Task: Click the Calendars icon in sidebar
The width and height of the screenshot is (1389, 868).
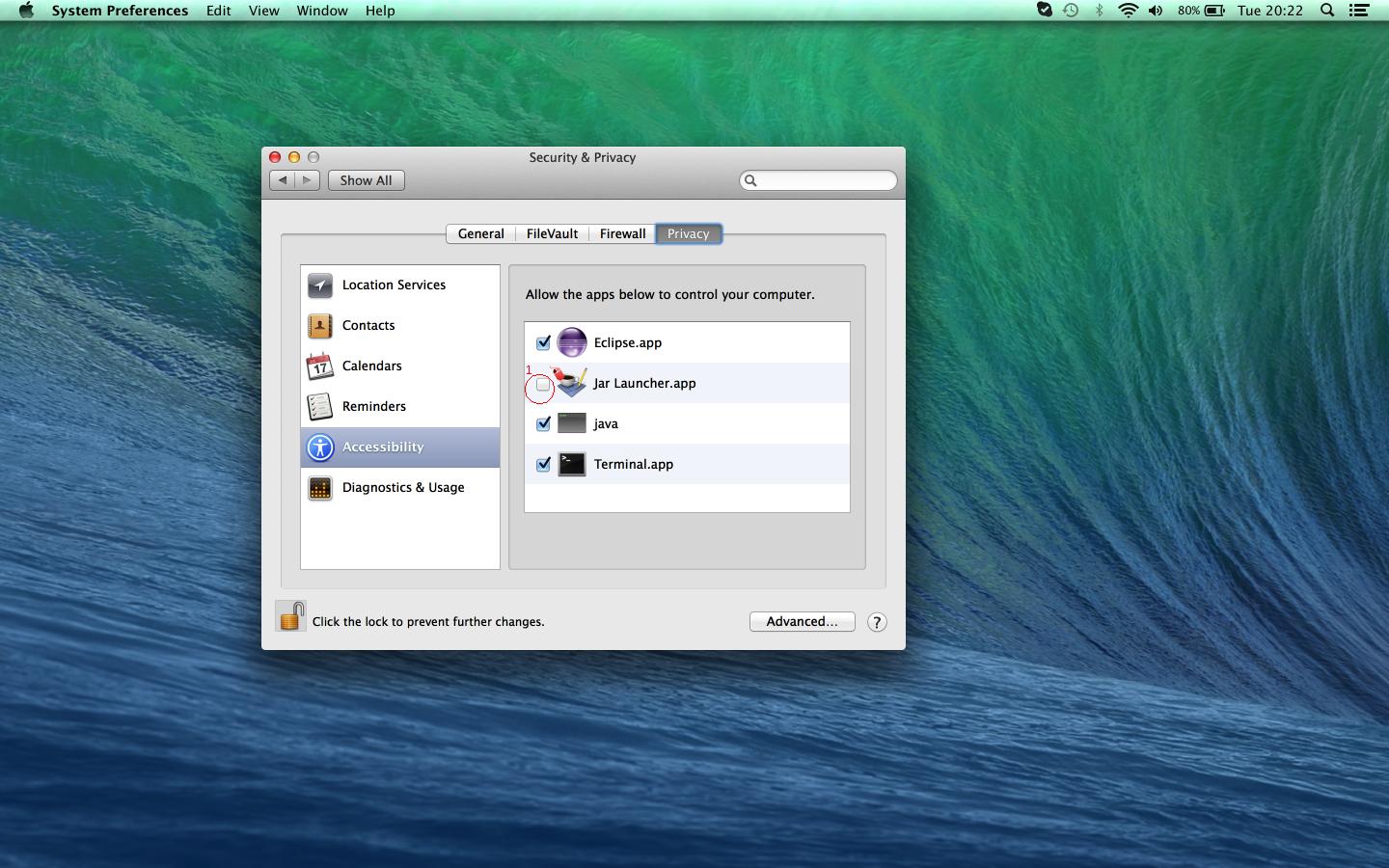Action: 320,366
